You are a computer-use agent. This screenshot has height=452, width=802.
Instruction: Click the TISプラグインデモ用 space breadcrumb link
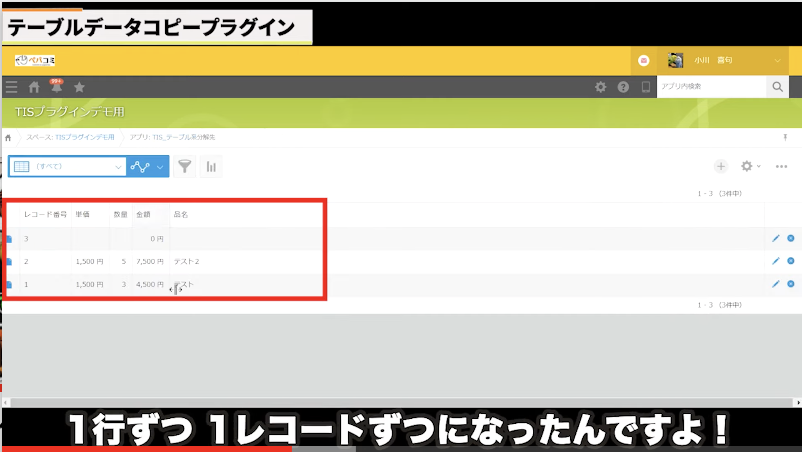85,136
